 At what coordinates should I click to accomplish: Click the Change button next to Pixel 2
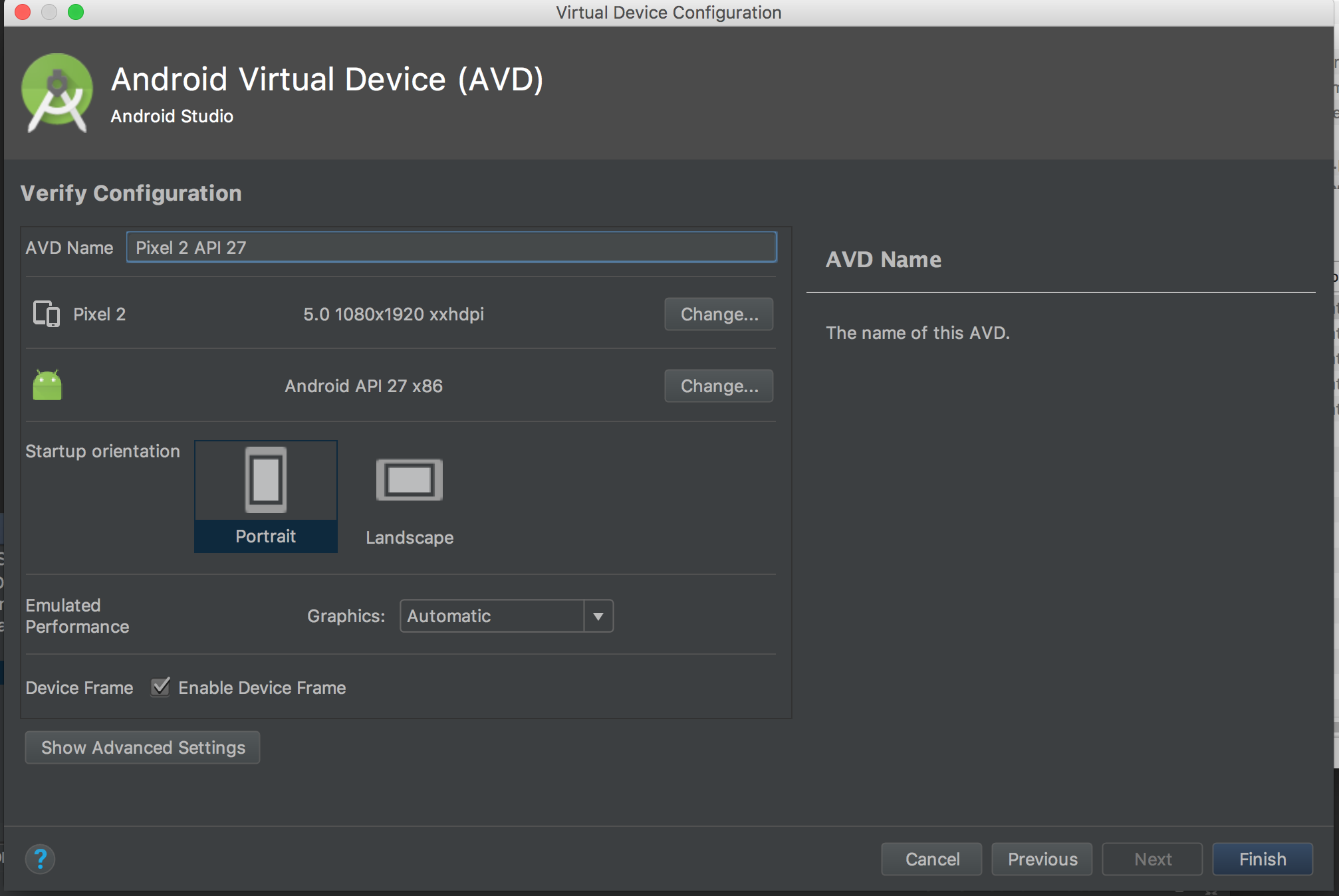pyautogui.click(x=718, y=314)
